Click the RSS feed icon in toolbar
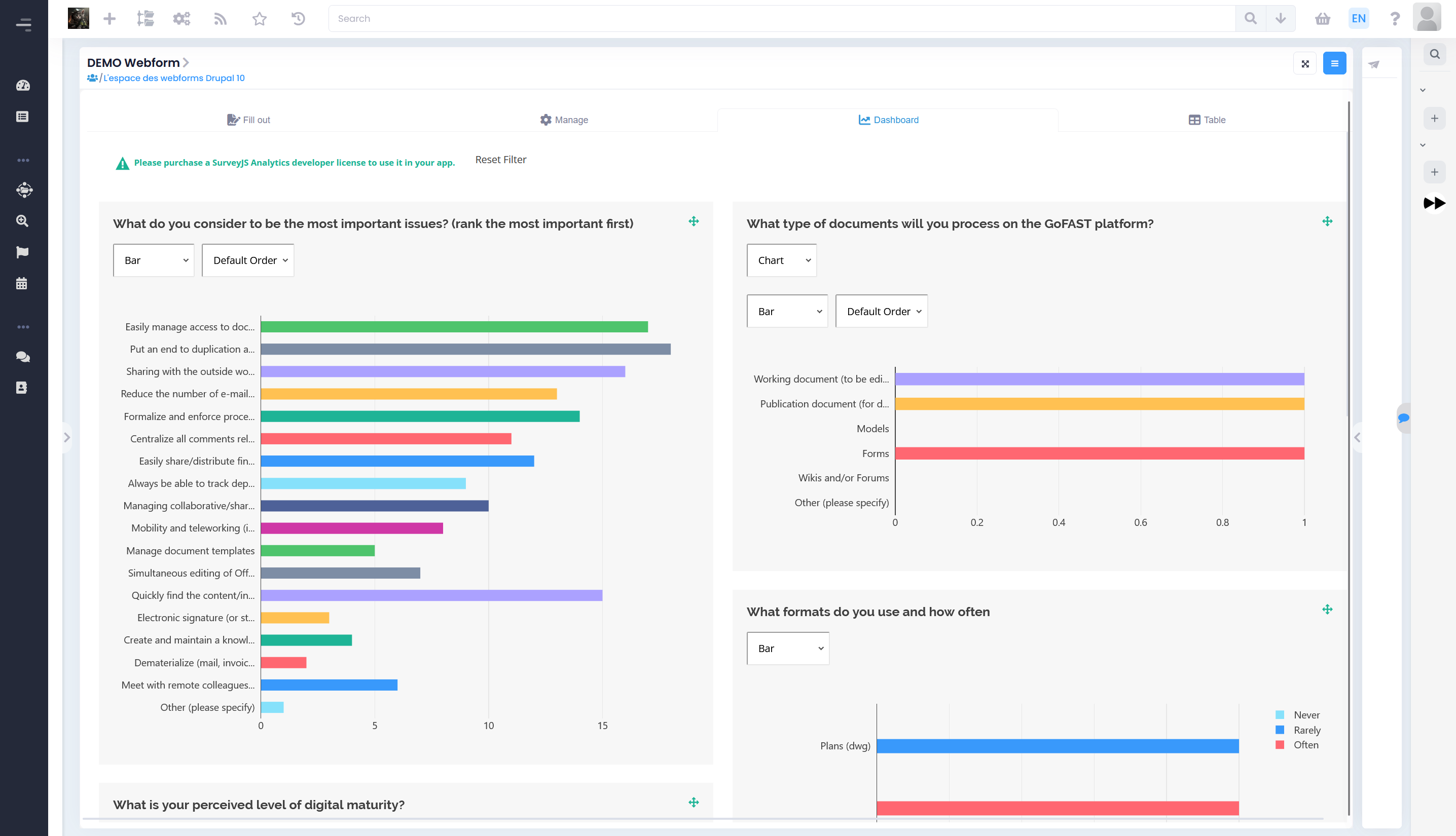 221,19
